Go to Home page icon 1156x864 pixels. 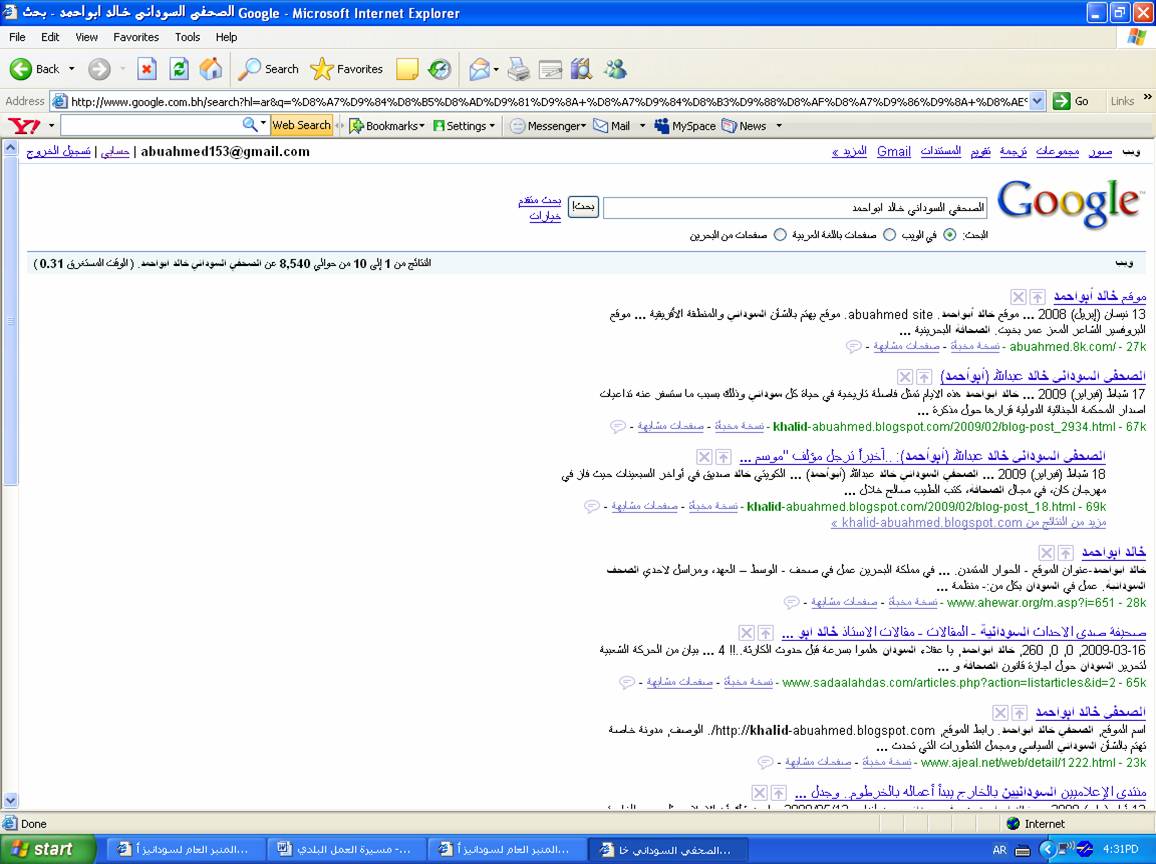click(x=211, y=69)
